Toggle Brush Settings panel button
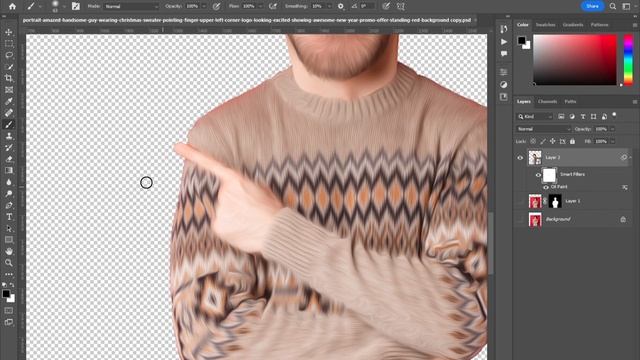 pyautogui.click(x=76, y=6)
